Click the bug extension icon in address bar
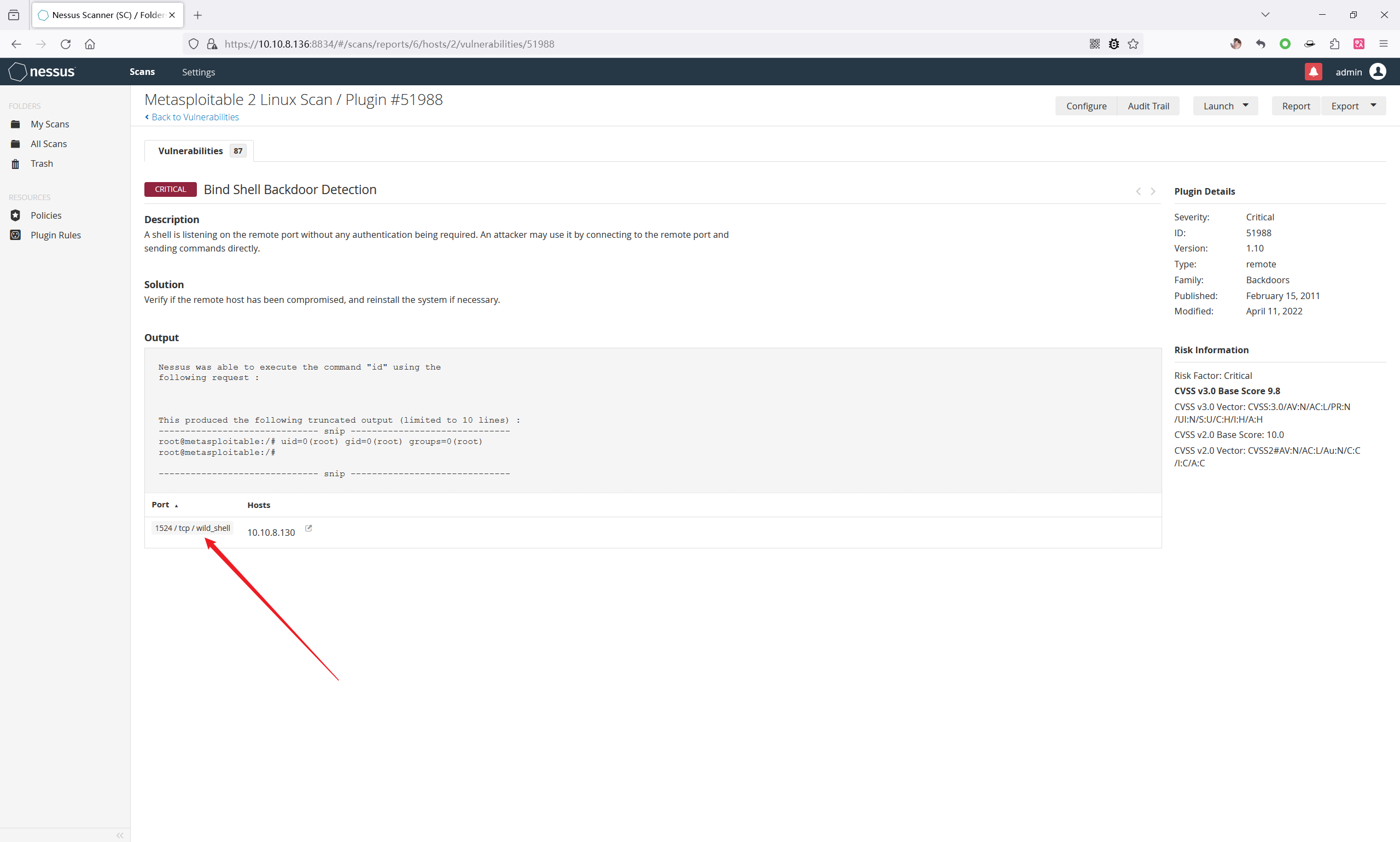Screen dimensions: 1400x842 pyautogui.click(x=1114, y=44)
